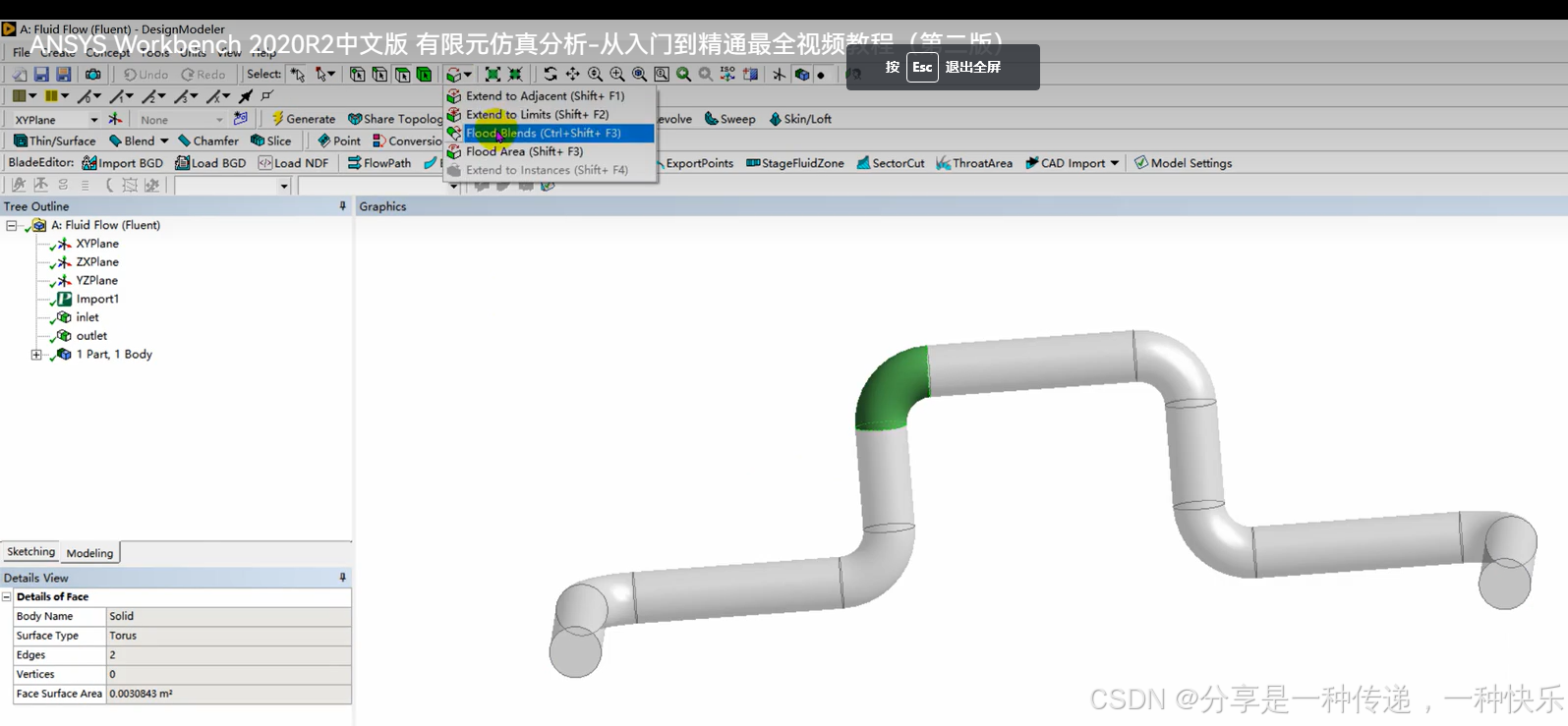Viewport: 1568px width, 726px height.
Task: Open the Model Settings dialog
Action: coord(1183,163)
